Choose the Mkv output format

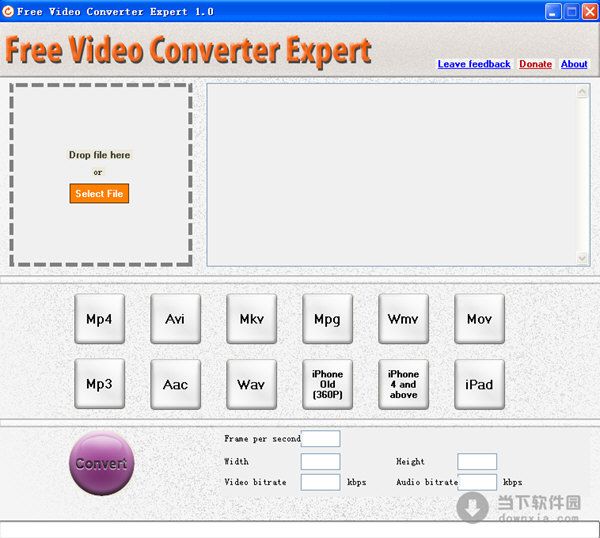(x=251, y=319)
